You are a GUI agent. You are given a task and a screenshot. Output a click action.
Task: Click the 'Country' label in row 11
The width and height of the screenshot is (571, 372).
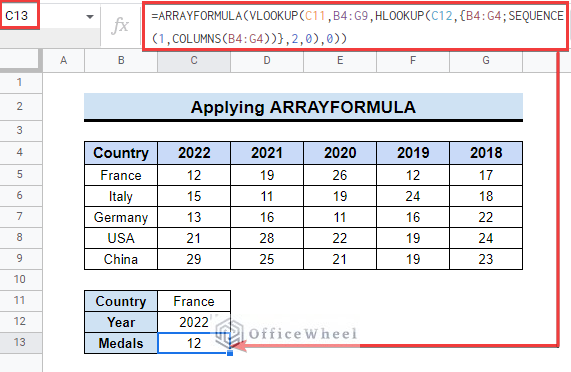(121, 301)
